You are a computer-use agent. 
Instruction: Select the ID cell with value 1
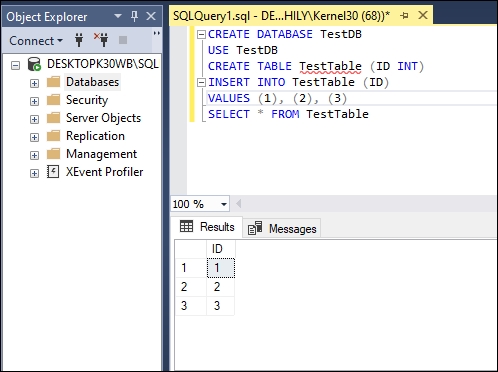[x=221, y=268]
